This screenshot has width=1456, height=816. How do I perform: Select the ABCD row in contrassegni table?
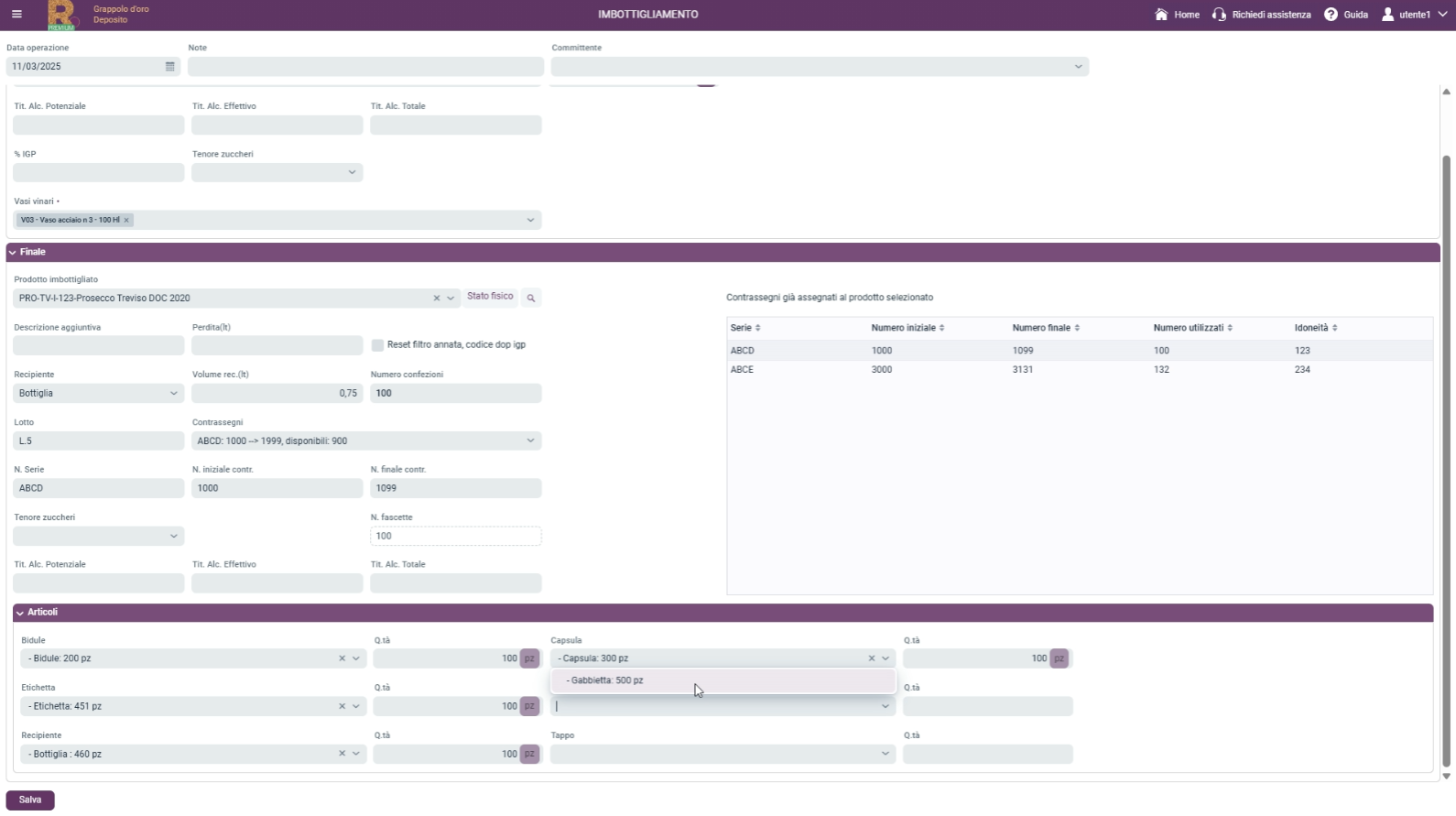[x=1080, y=351]
